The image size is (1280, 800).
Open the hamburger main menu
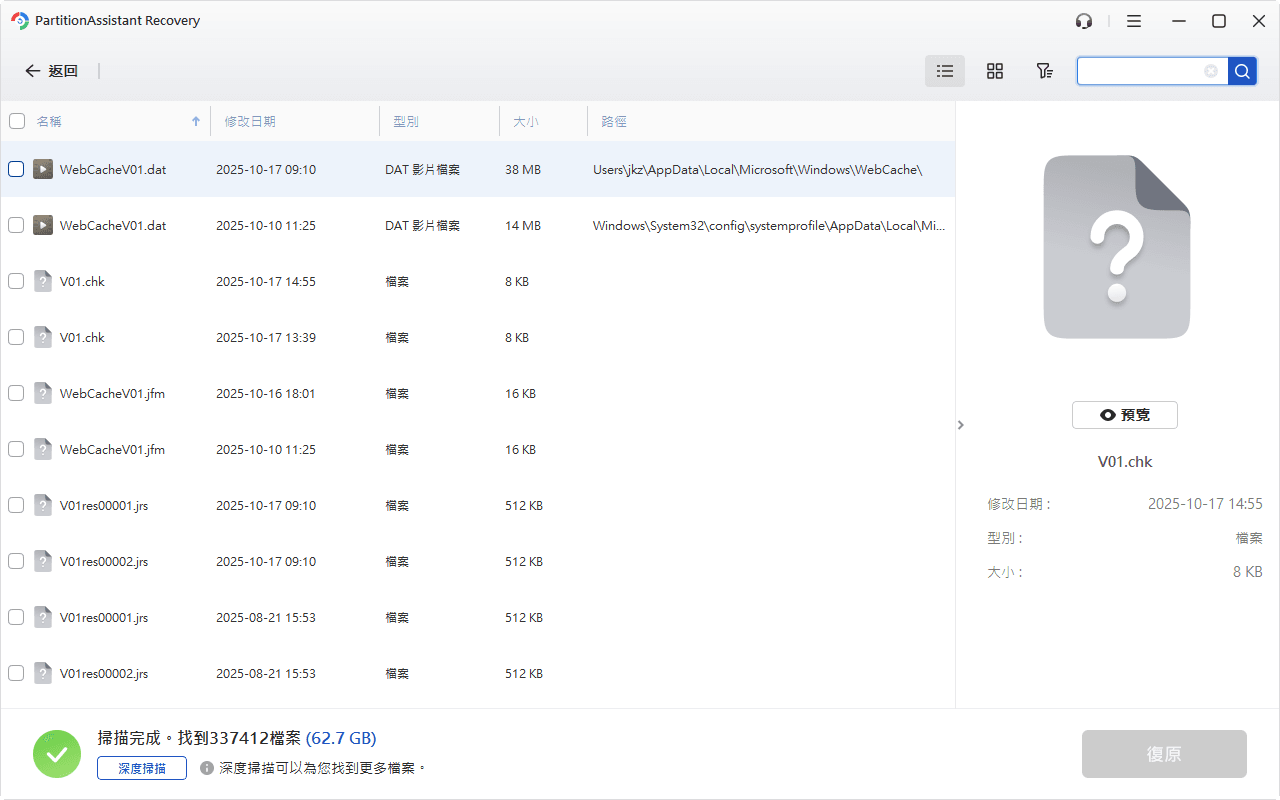(1134, 21)
